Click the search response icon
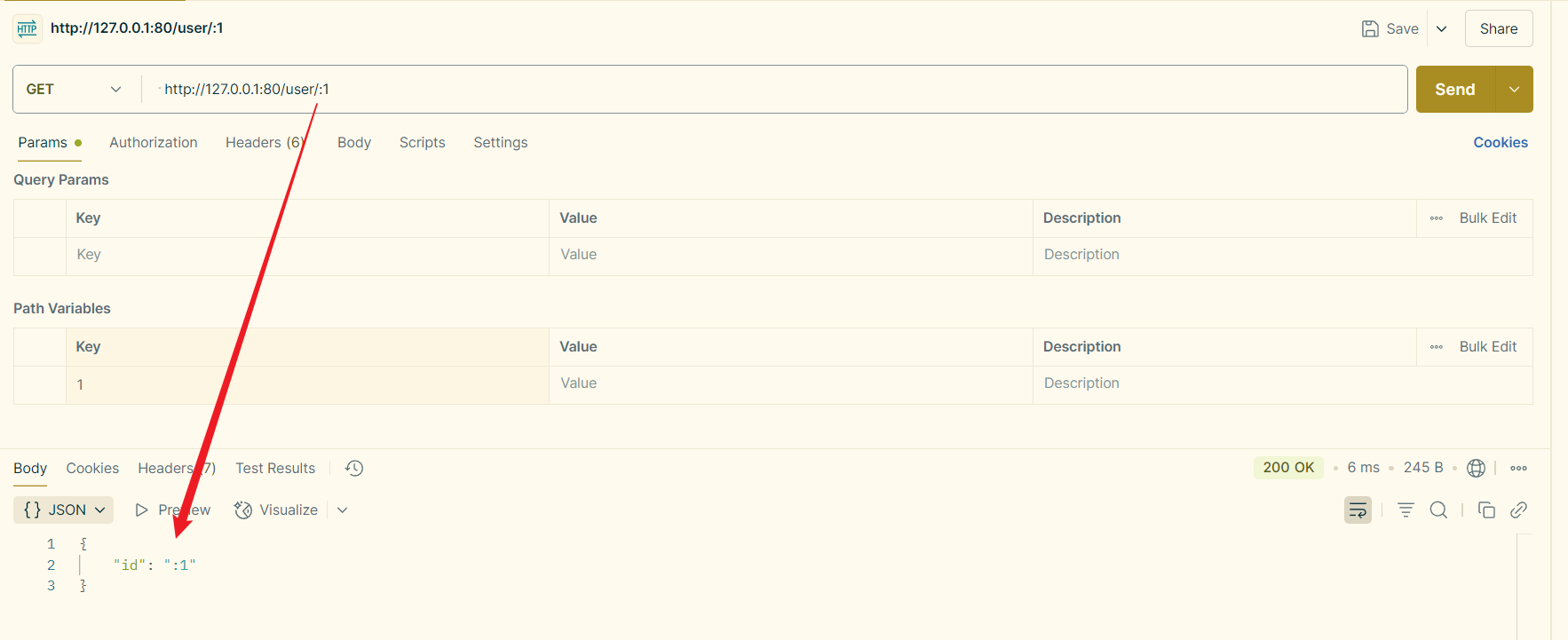Screen dimensions: 1568x640 [1438, 510]
